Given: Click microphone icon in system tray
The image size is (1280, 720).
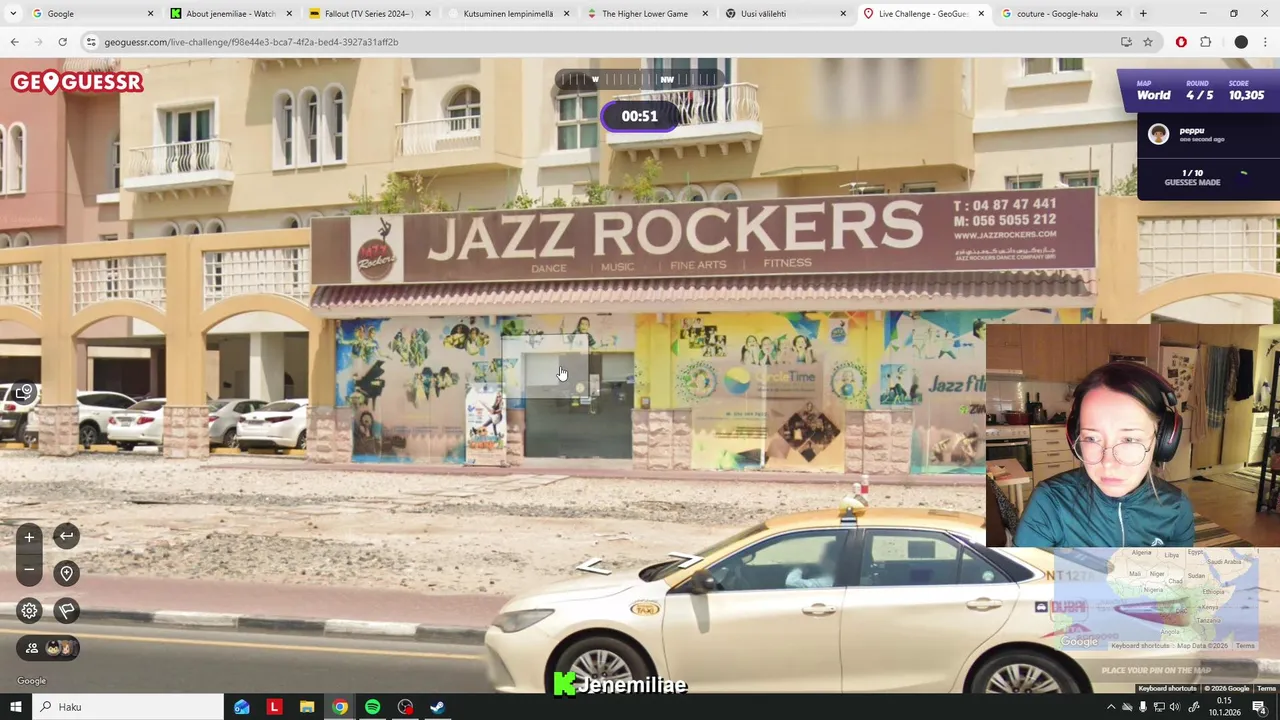Looking at the screenshot, I should (x=1143, y=707).
